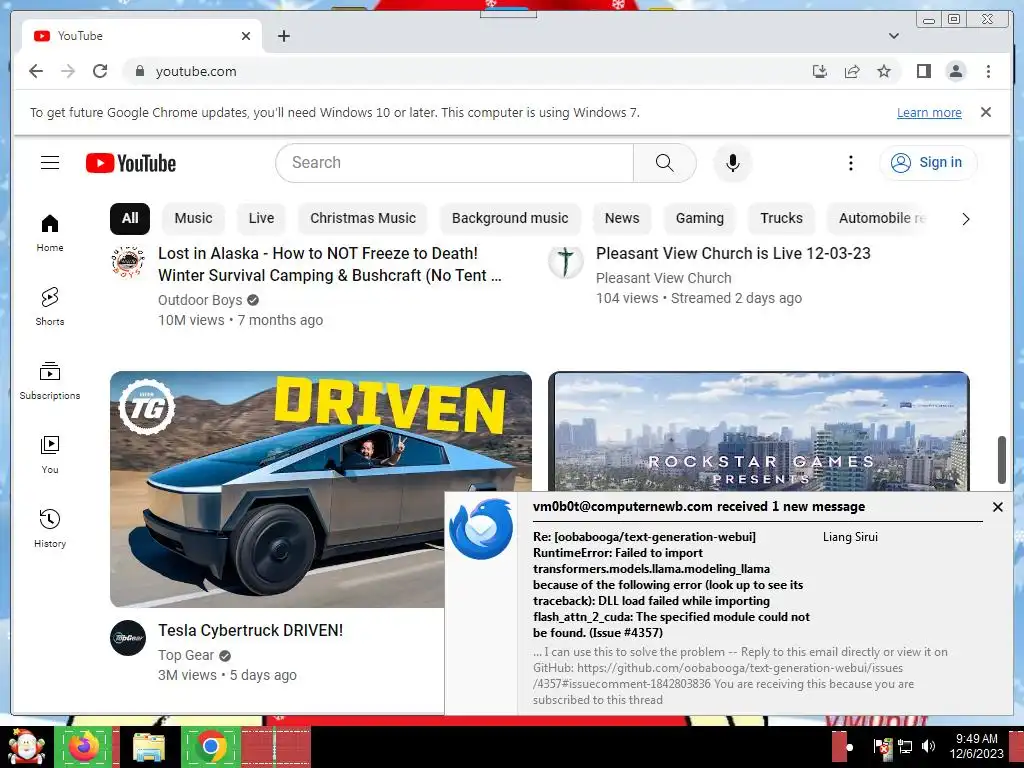
Task: Click the YouTube logo
Action: 131,163
